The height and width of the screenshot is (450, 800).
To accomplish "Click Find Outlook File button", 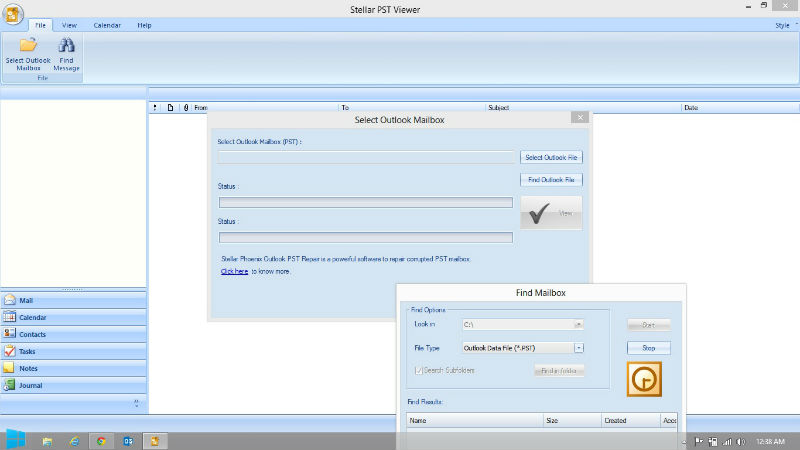I will tap(551, 180).
